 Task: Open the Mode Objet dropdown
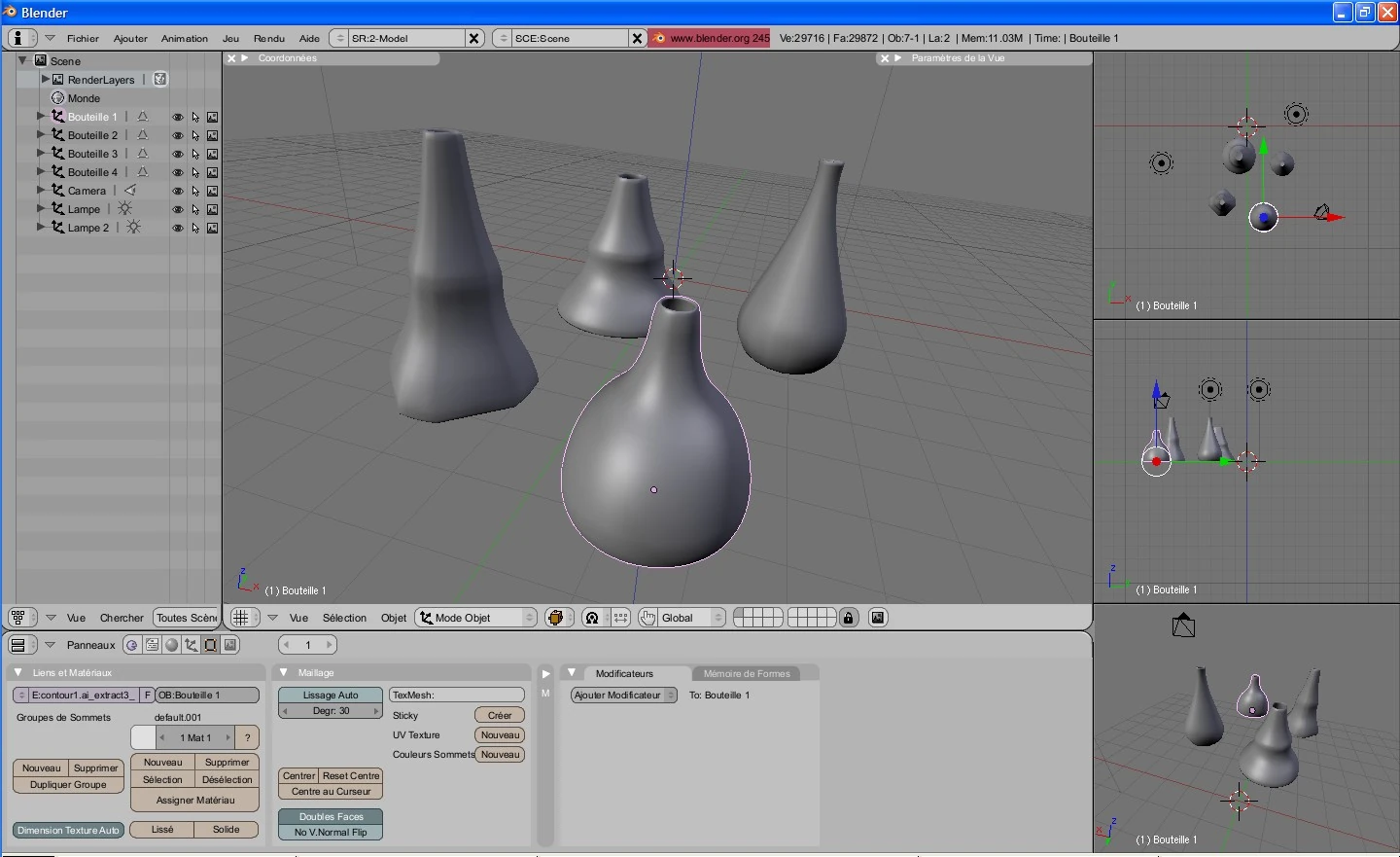[x=476, y=618]
